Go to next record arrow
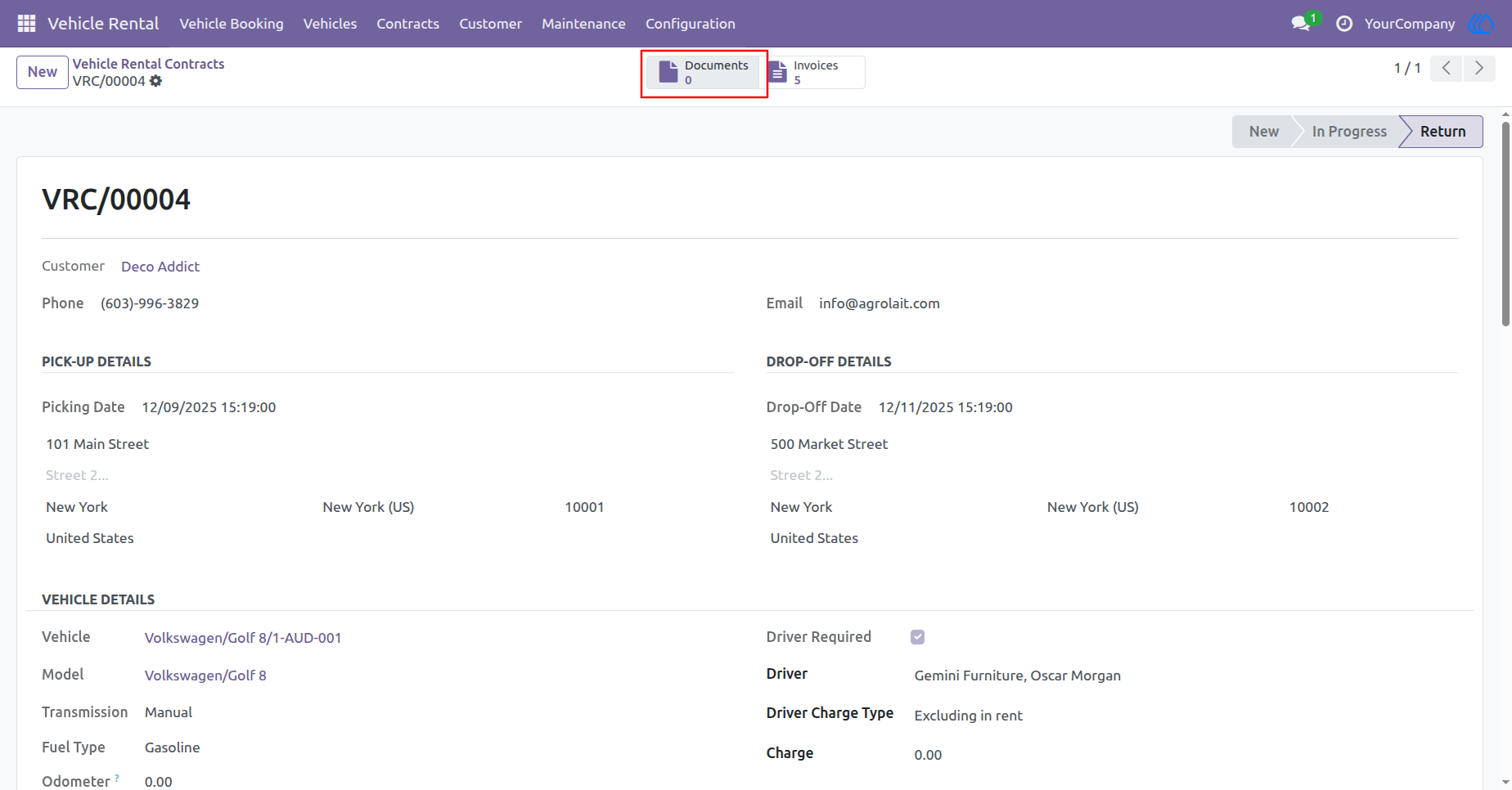This screenshot has width=1512, height=790. pyautogui.click(x=1479, y=68)
